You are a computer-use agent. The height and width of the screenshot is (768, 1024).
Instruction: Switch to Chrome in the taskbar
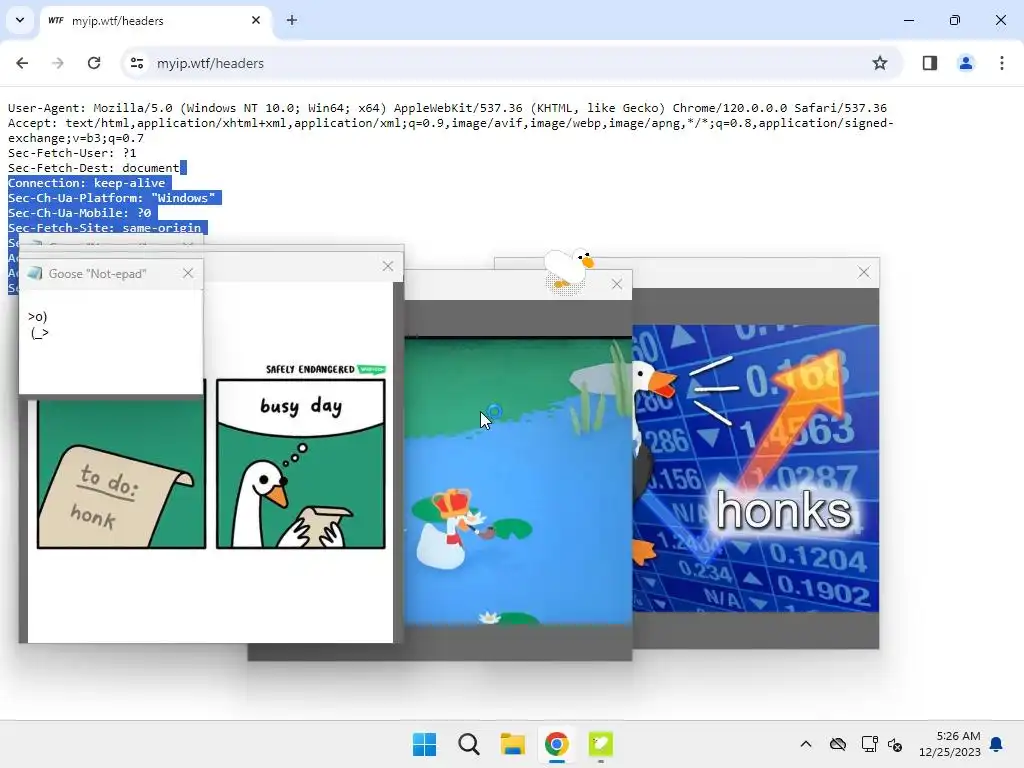[556, 744]
